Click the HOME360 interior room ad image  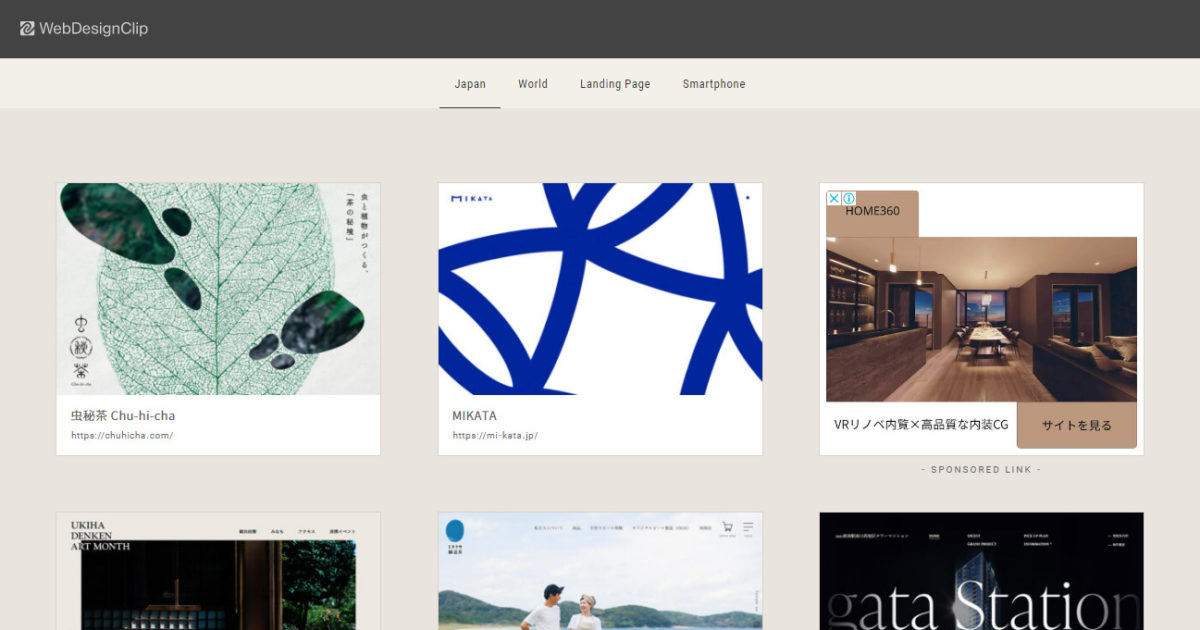click(x=981, y=319)
